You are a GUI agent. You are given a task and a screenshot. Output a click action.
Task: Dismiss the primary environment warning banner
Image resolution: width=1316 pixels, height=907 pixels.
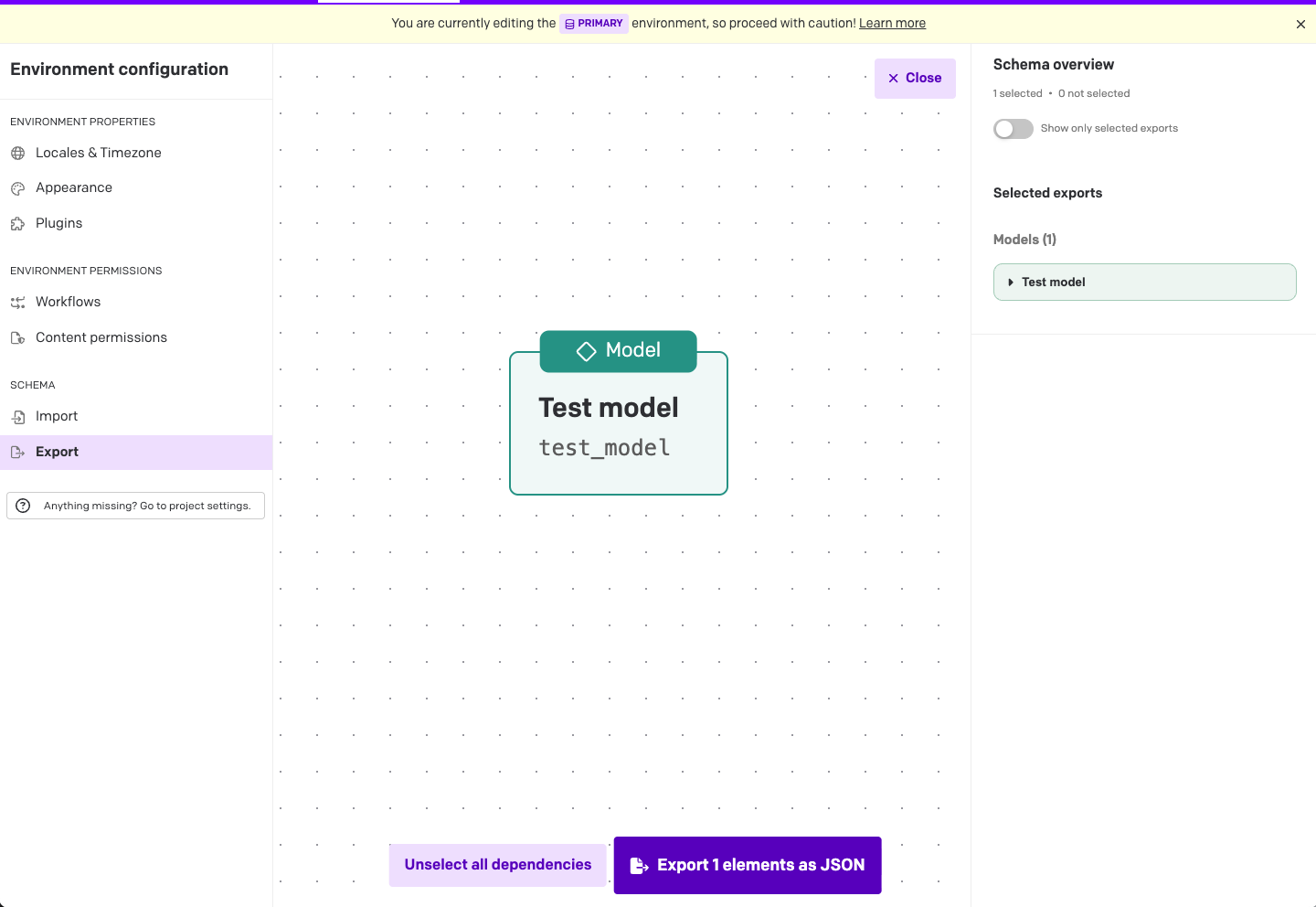point(1300,25)
